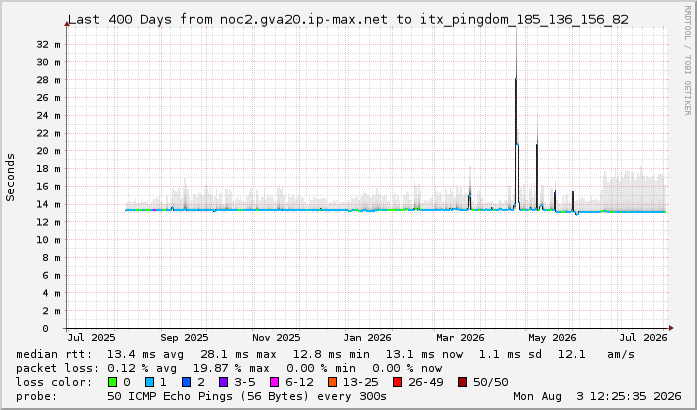Click the 'Nov 2025' x-axis label
697x410 pixels.
(x=276, y=338)
